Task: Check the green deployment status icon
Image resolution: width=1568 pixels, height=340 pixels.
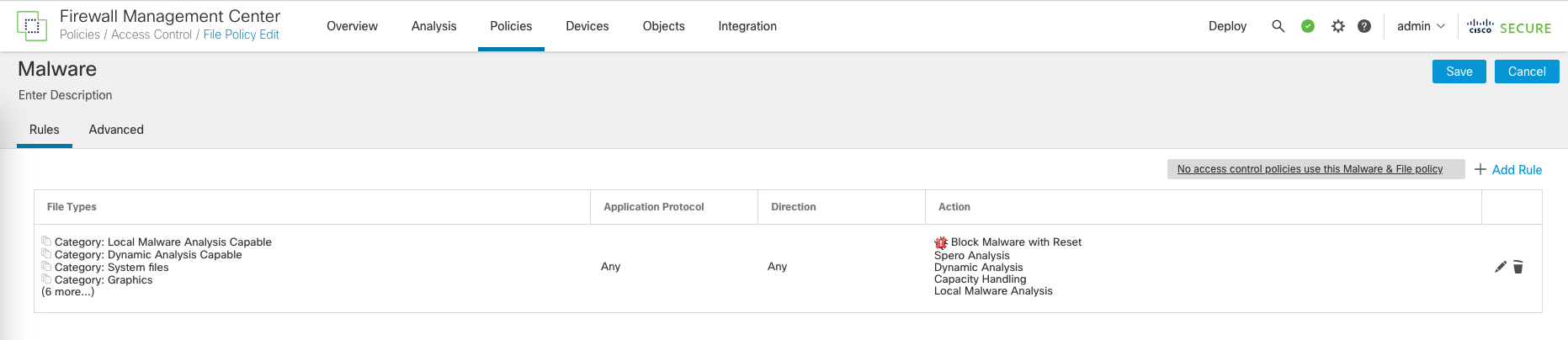Action: click(1308, 26)
